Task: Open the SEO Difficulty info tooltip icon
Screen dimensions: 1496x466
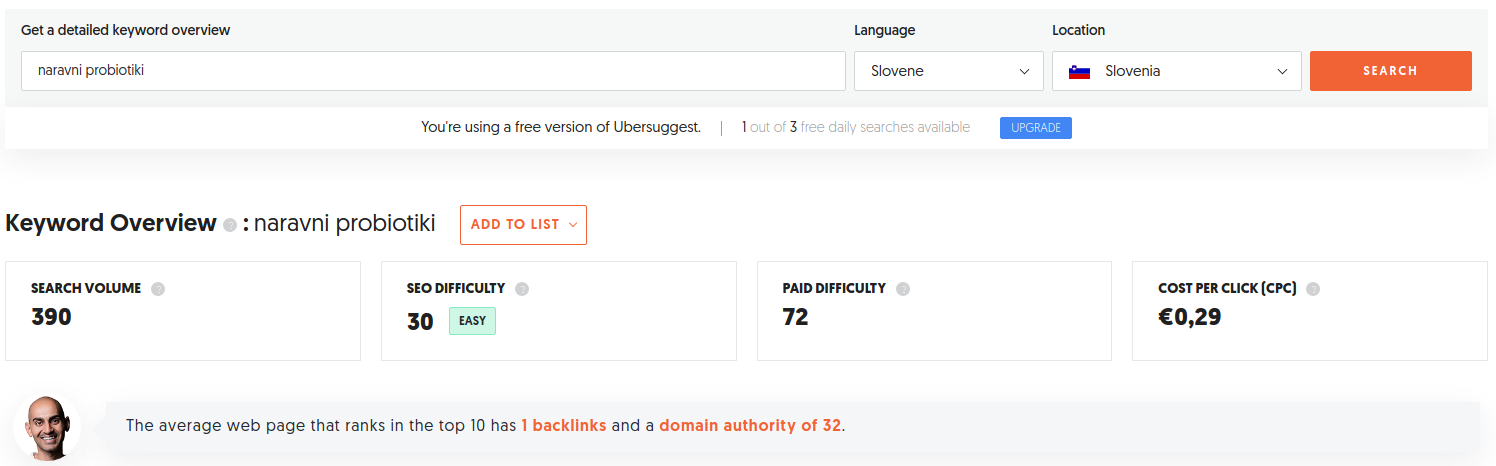Action: pos(522,289)
